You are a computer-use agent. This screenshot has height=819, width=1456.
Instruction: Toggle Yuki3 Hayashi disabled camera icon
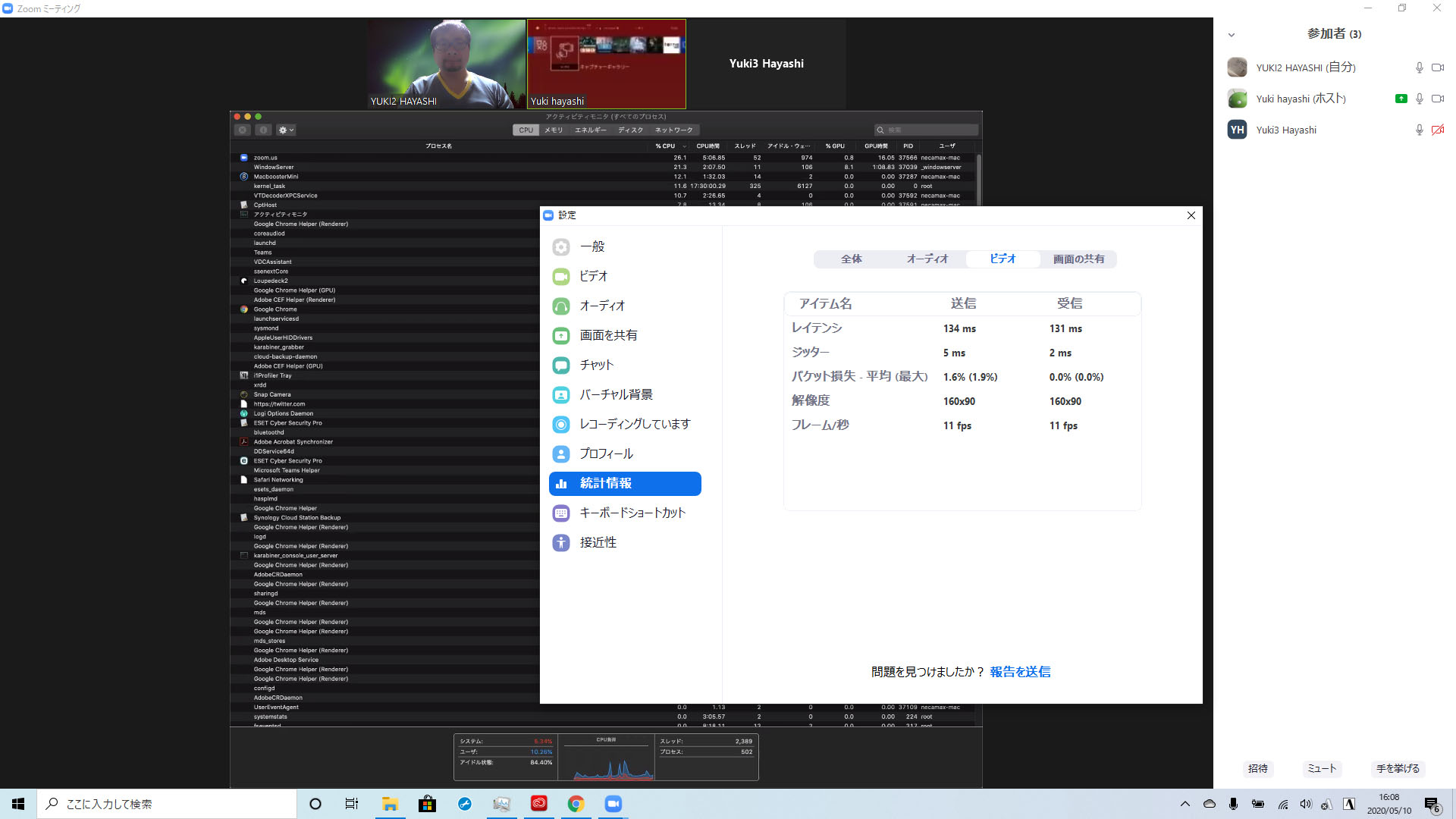coord(1437,130)
